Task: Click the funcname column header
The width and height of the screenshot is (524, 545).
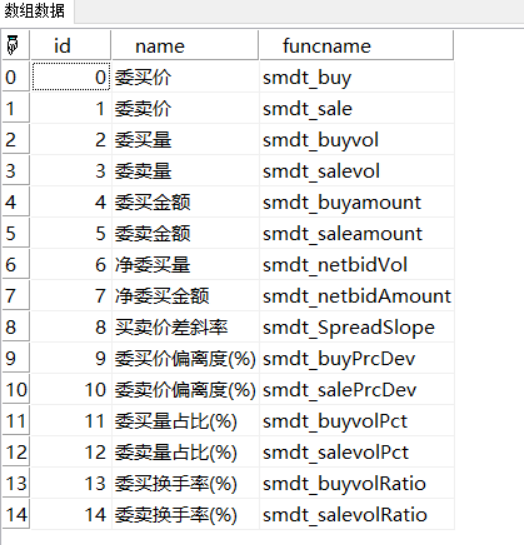Action: [357, 45]
